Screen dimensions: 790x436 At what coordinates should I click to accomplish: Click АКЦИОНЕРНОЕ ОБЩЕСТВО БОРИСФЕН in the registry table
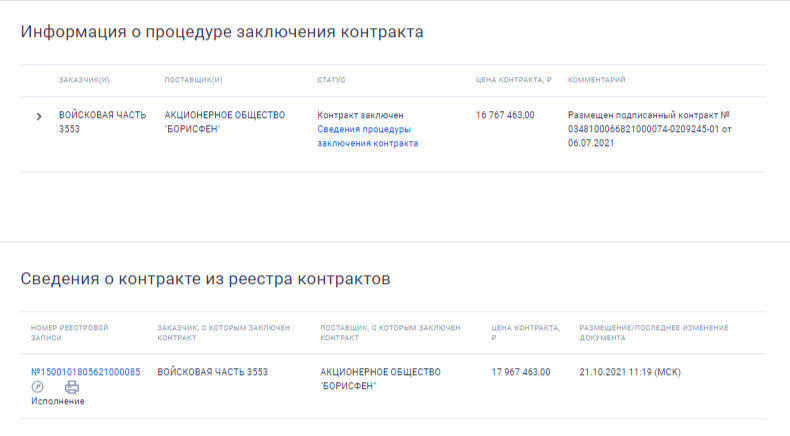point(380,378)
